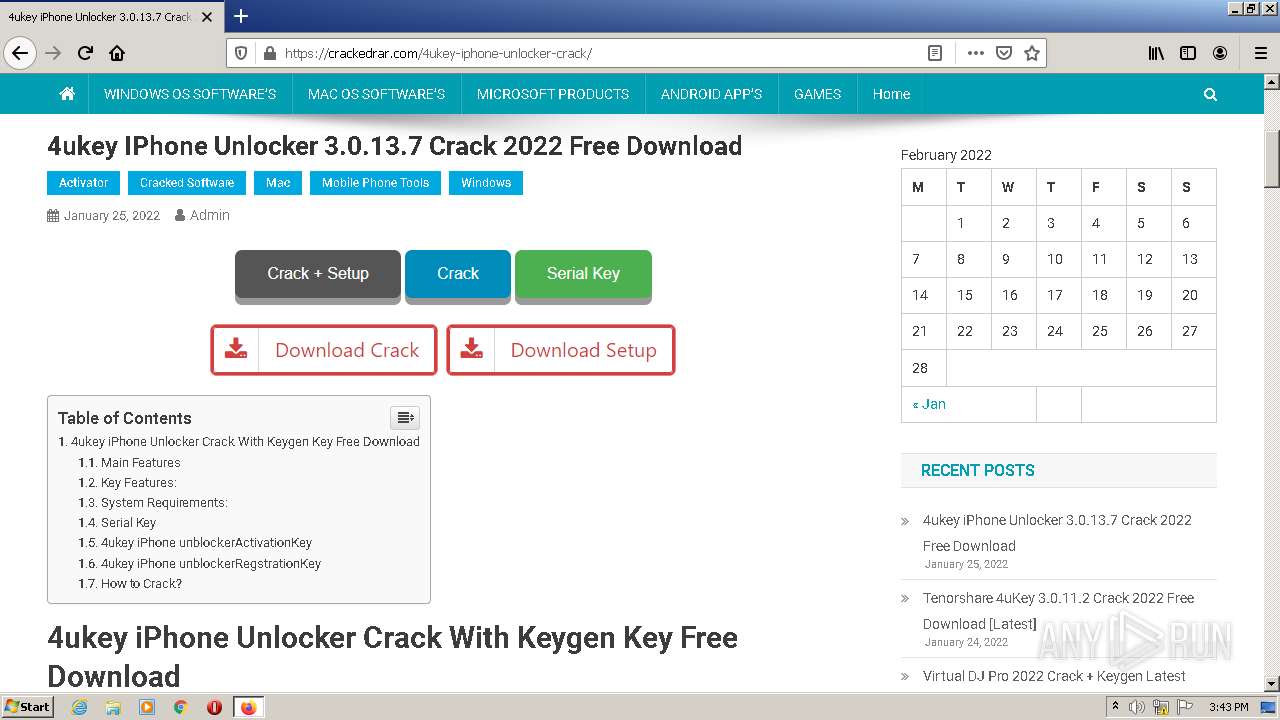
Task: Open Chrome from the taskbar
Action: click(x=180, y=707)
